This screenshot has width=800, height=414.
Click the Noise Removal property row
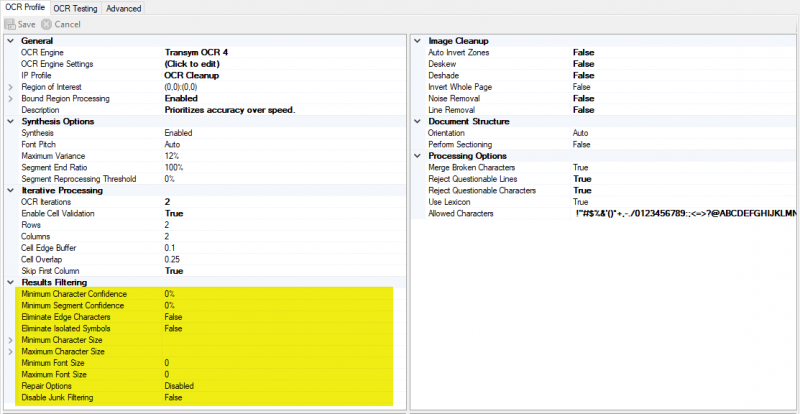click(x=611, y=99)
